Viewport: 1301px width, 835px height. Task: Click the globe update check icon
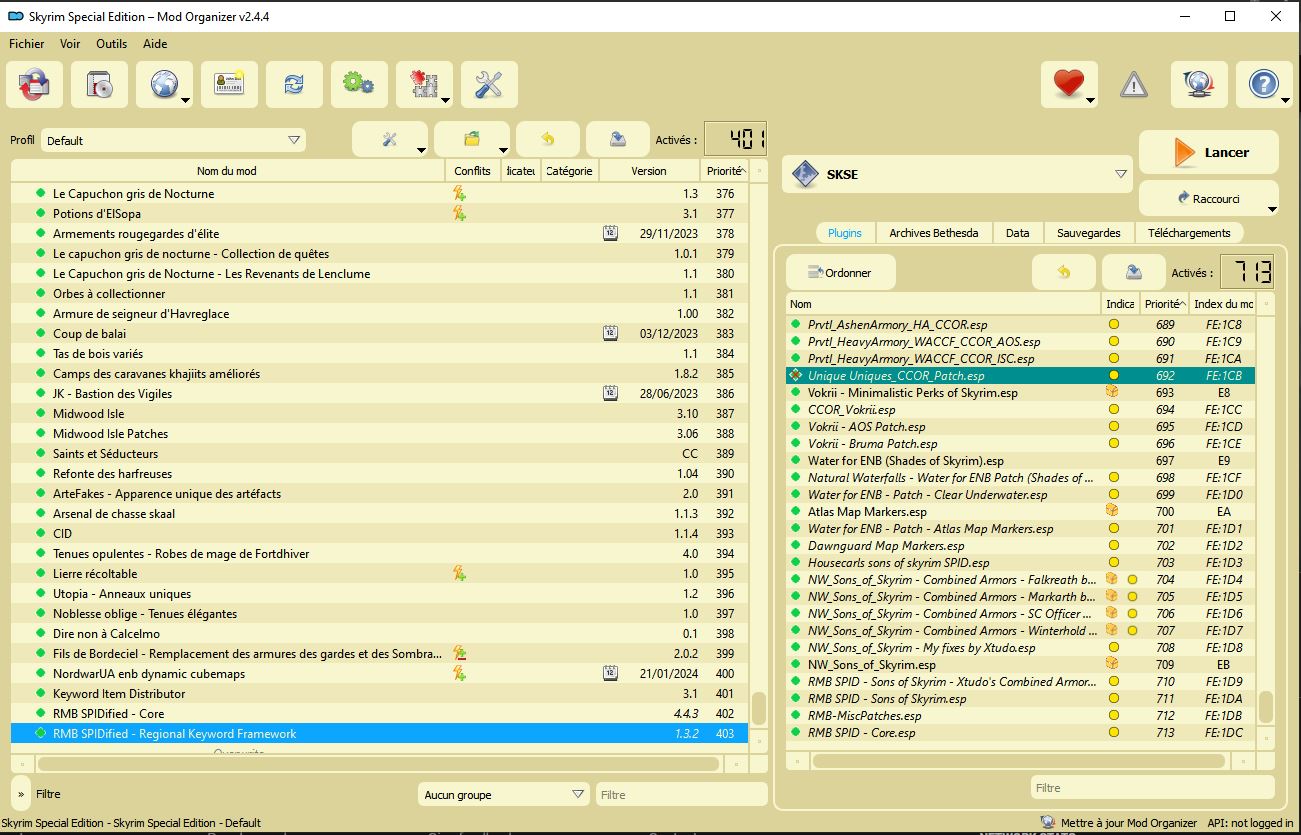[x=1199, y=85]
